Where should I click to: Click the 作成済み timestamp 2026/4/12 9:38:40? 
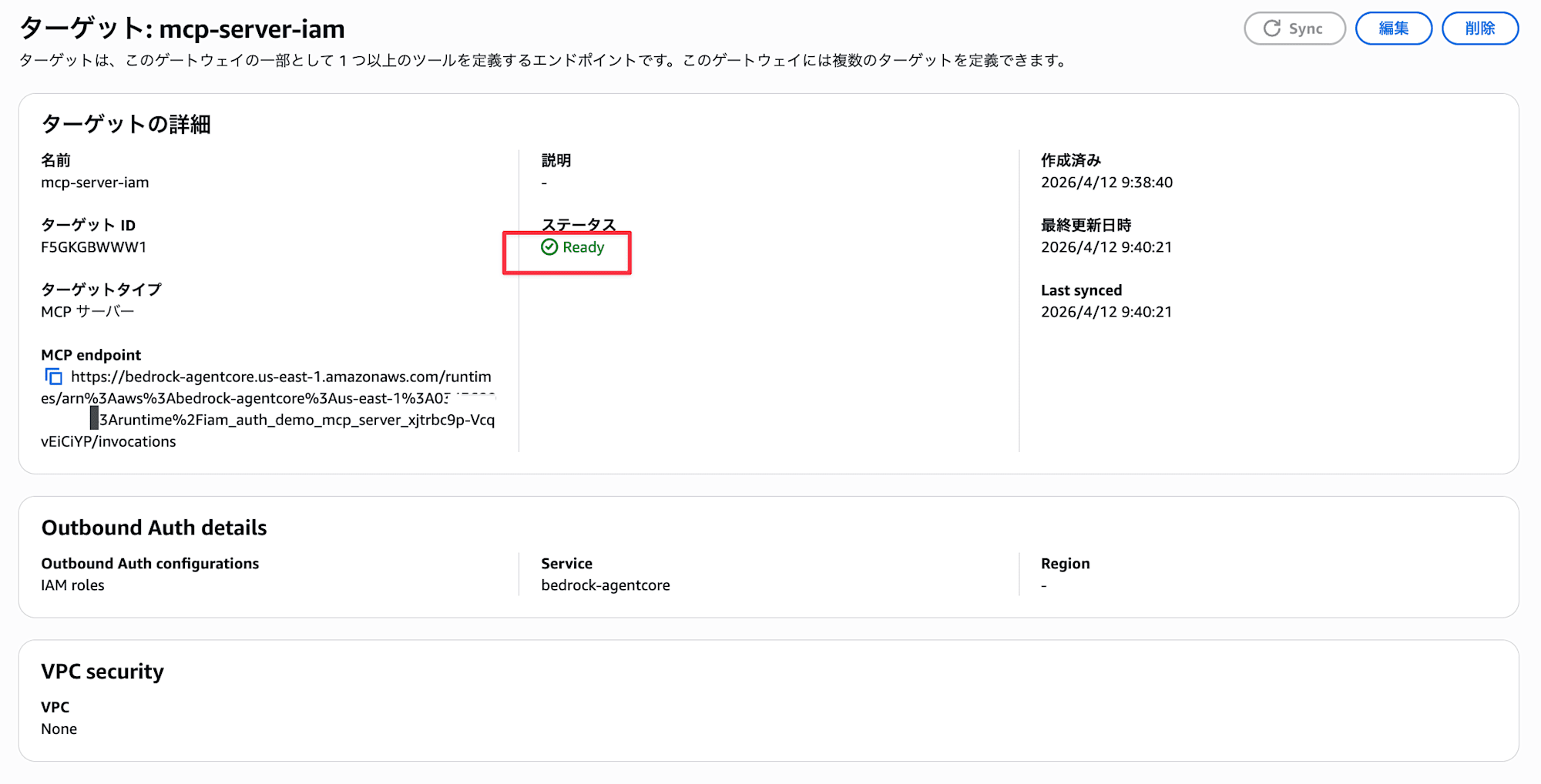[x=1106, y=183]
